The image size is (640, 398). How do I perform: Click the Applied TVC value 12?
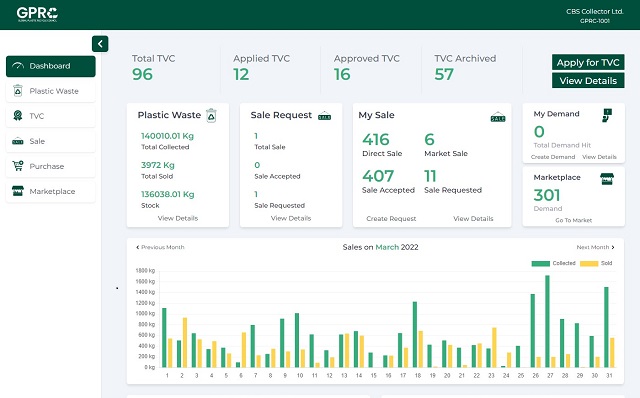point(241,74)
